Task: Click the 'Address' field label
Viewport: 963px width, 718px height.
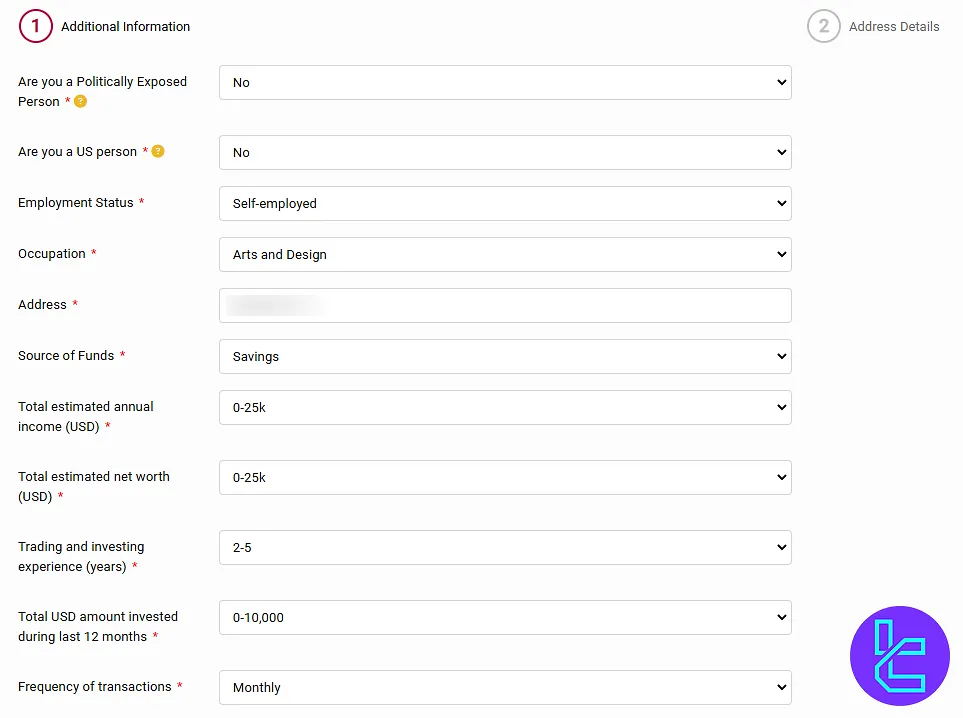Action: click(42, 305)
